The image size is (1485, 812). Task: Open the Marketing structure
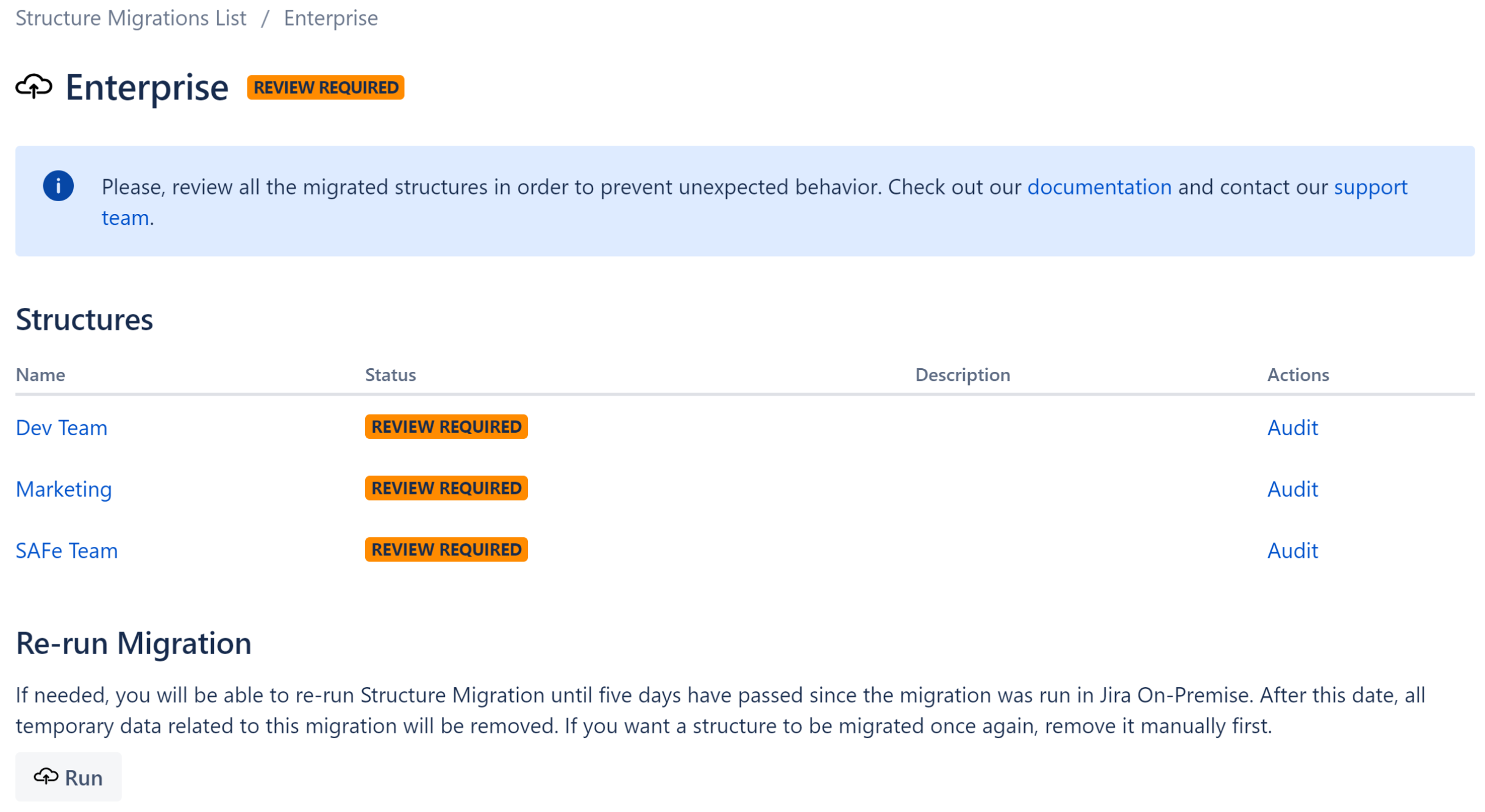click(x=64, y=490)
